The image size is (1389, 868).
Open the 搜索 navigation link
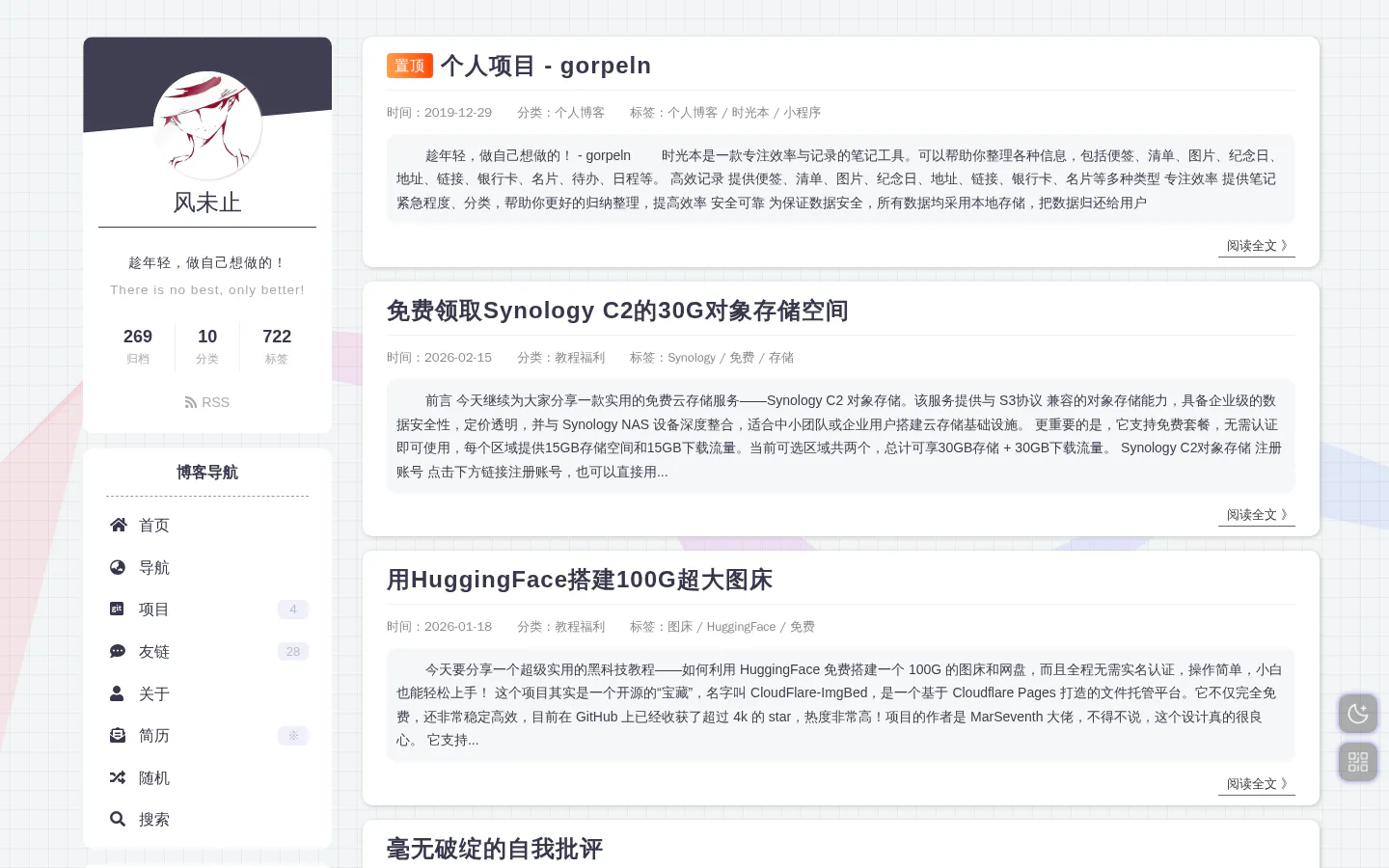click(207, 819)
